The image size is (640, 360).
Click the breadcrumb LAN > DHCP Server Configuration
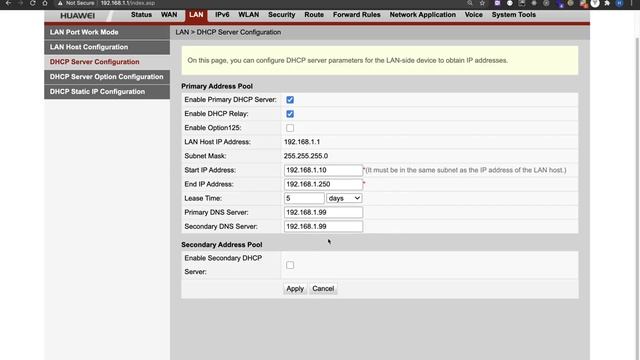(228, 32)
